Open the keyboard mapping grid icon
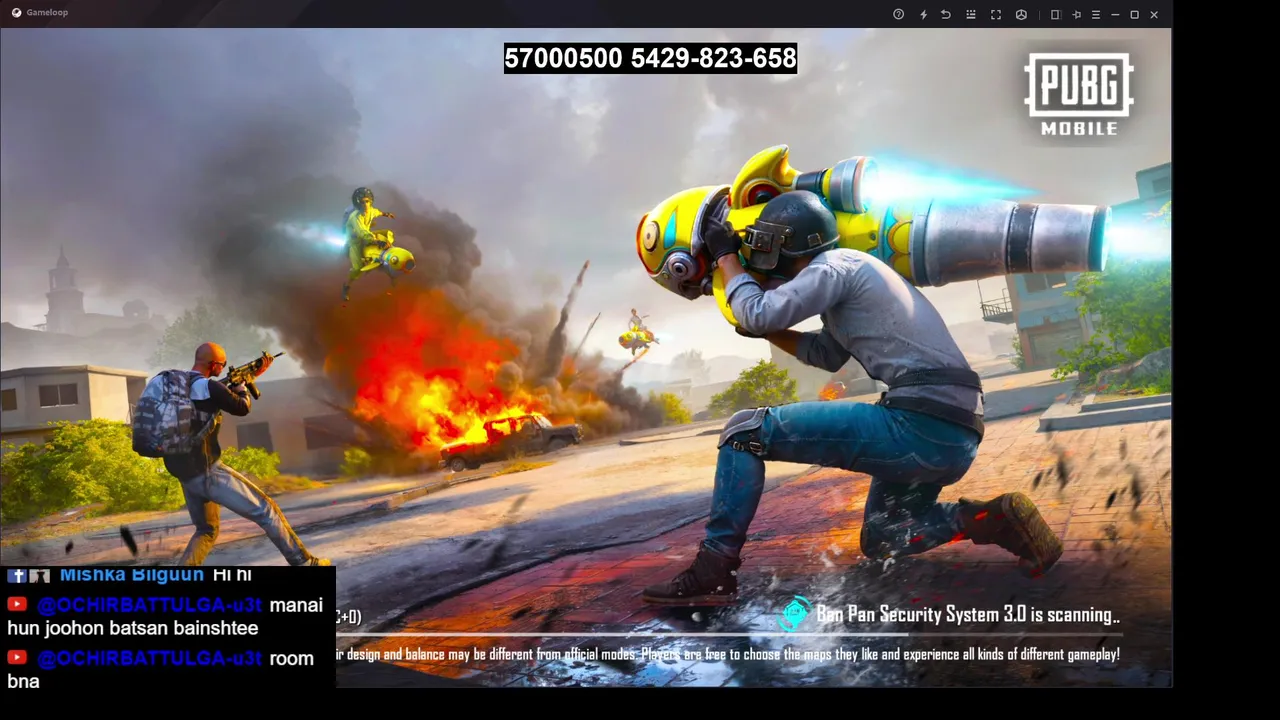This screenshot has width=1280, height=720. (x=971, y=14)
